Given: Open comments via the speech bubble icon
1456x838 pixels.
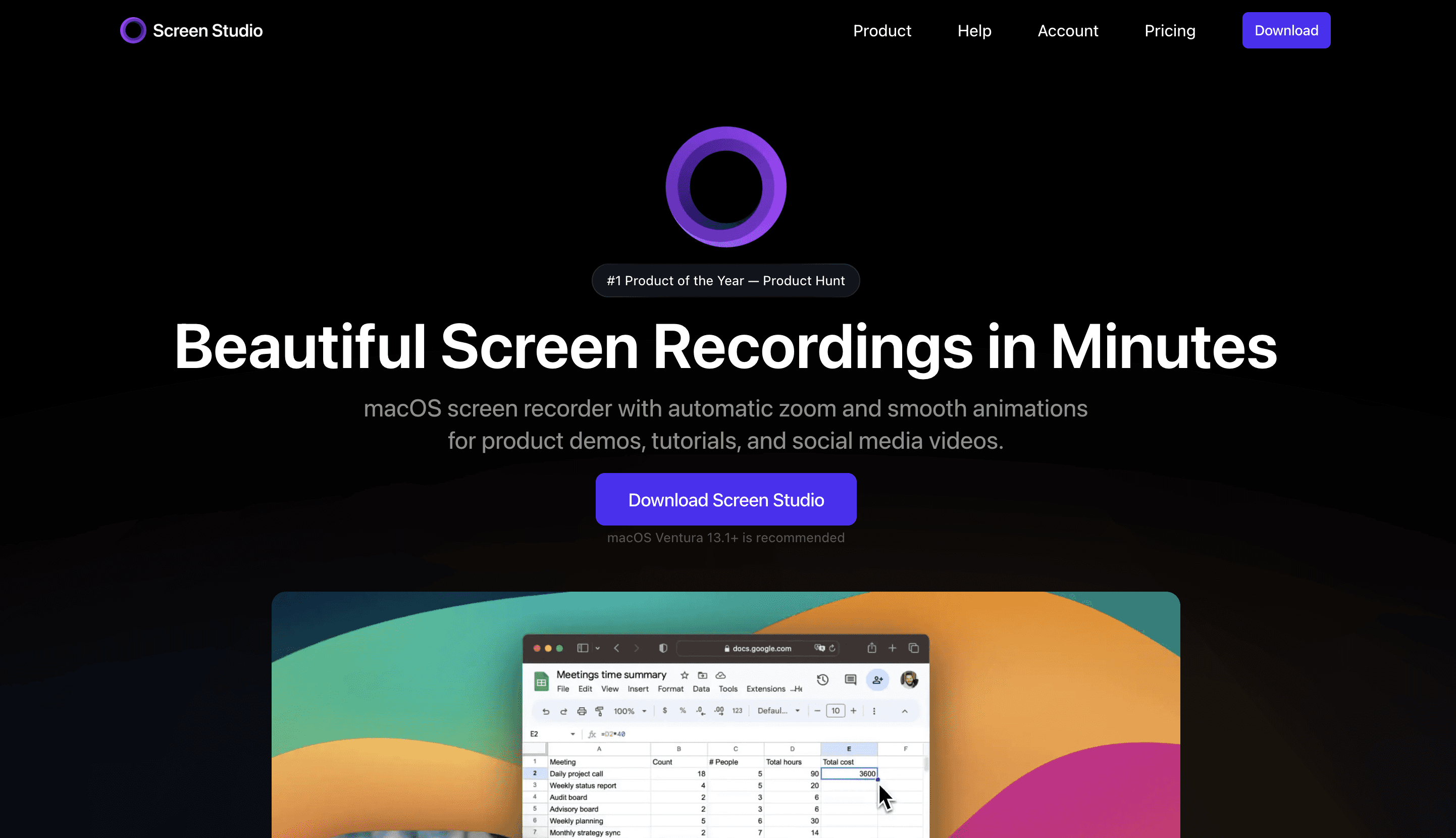Looking at the screenshot, I should point(851,679).
